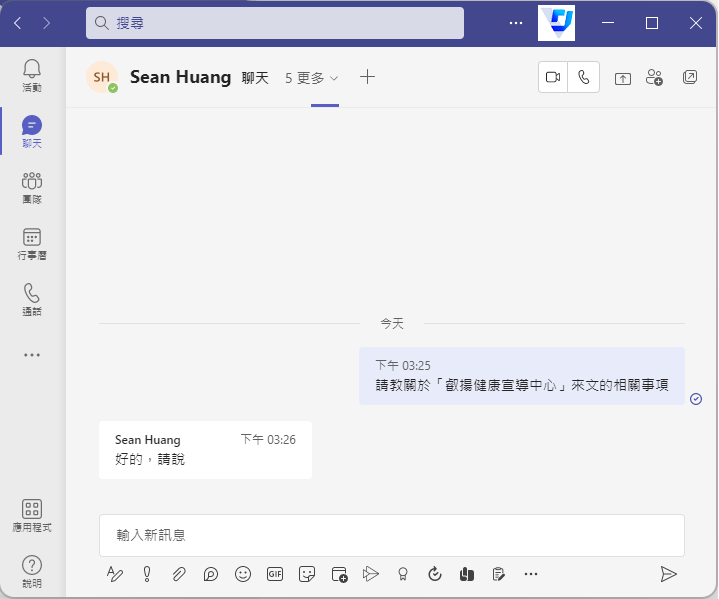Pop out the chat into new window
The height and width of the screenshot is (599, 719).
coord(690,78)
